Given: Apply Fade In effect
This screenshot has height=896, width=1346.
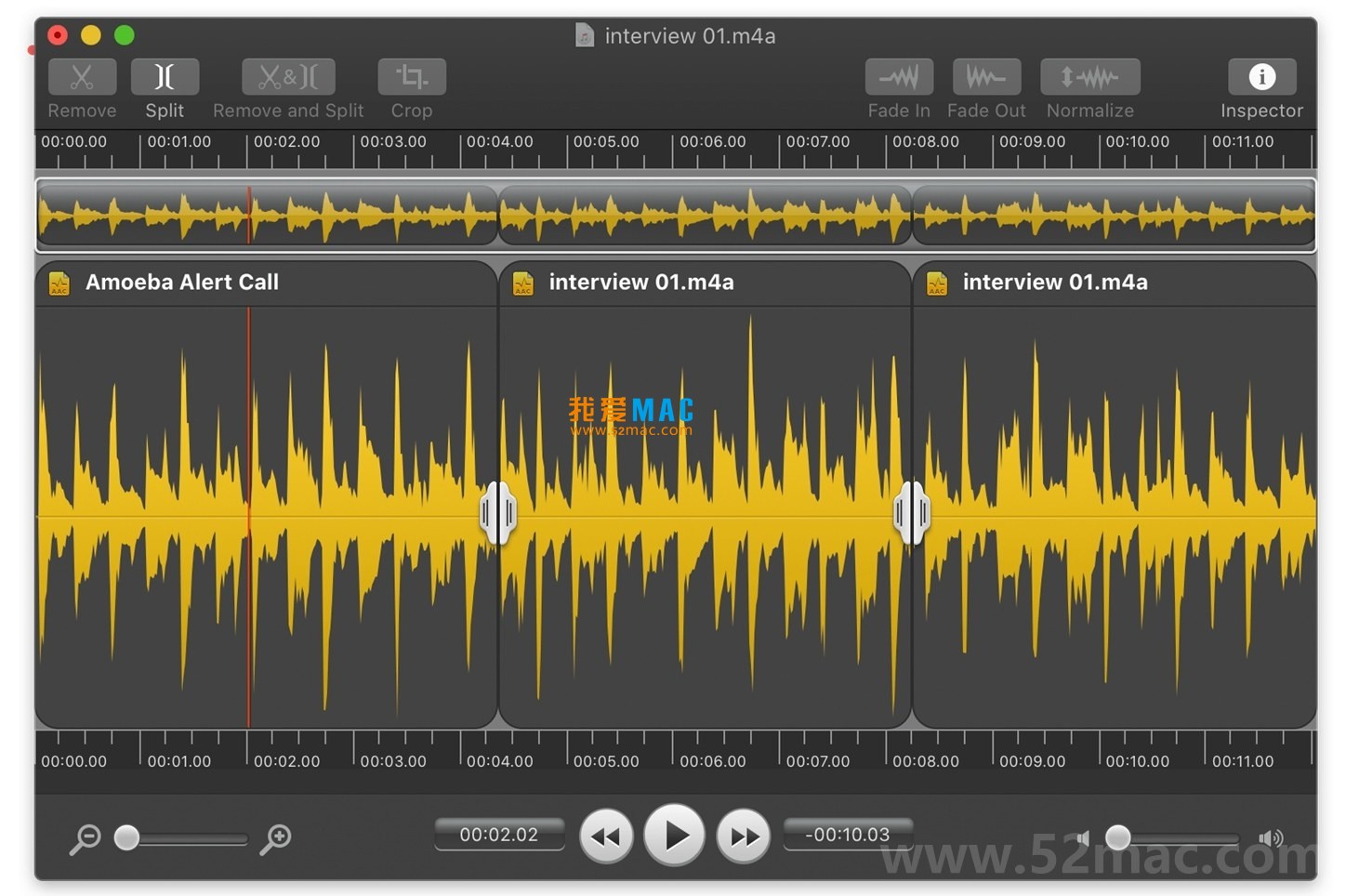Looking at the screenshot, I should click(x=899, y=77).
